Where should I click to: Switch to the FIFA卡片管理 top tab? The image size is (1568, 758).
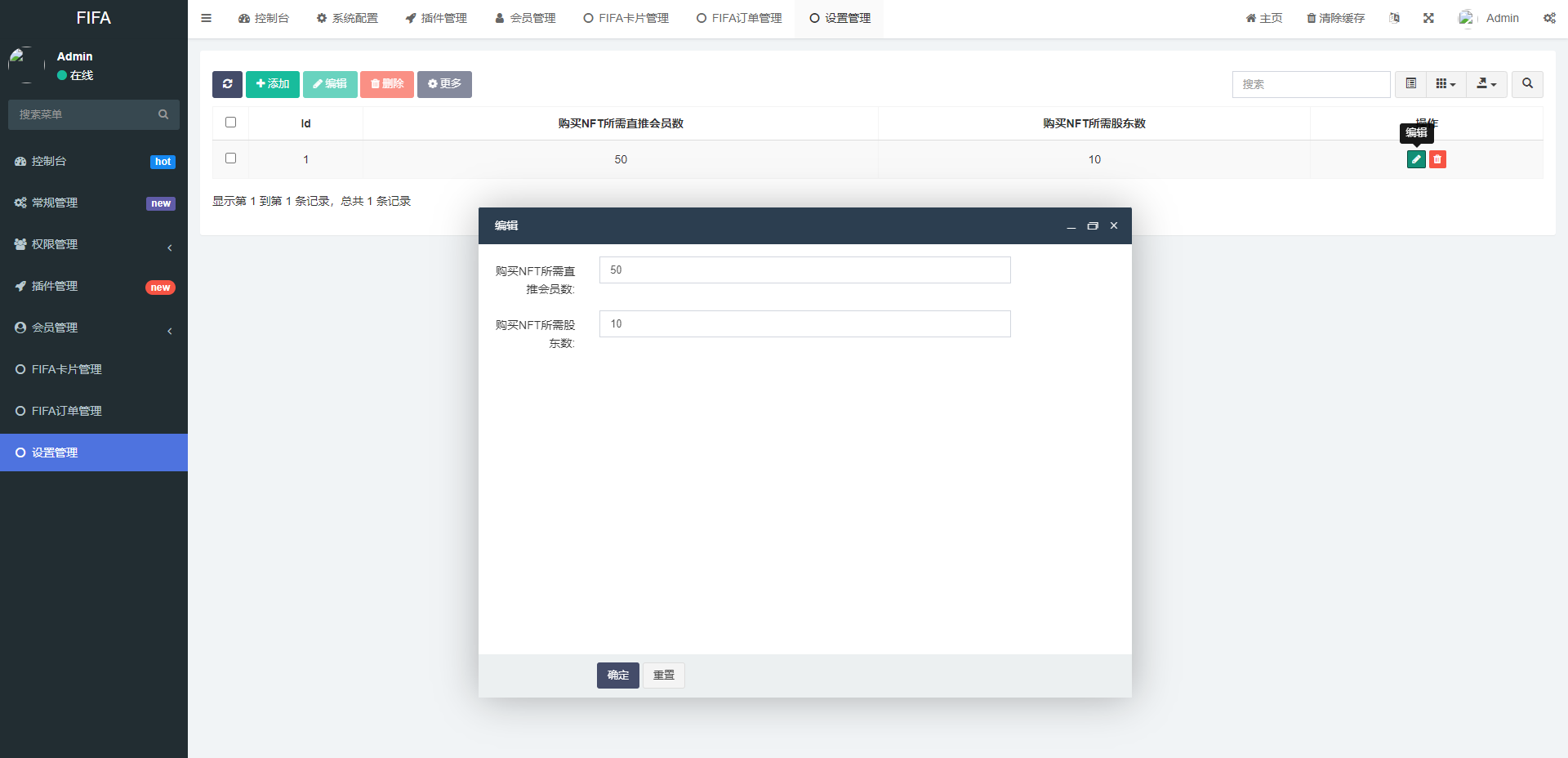point(626,18)
